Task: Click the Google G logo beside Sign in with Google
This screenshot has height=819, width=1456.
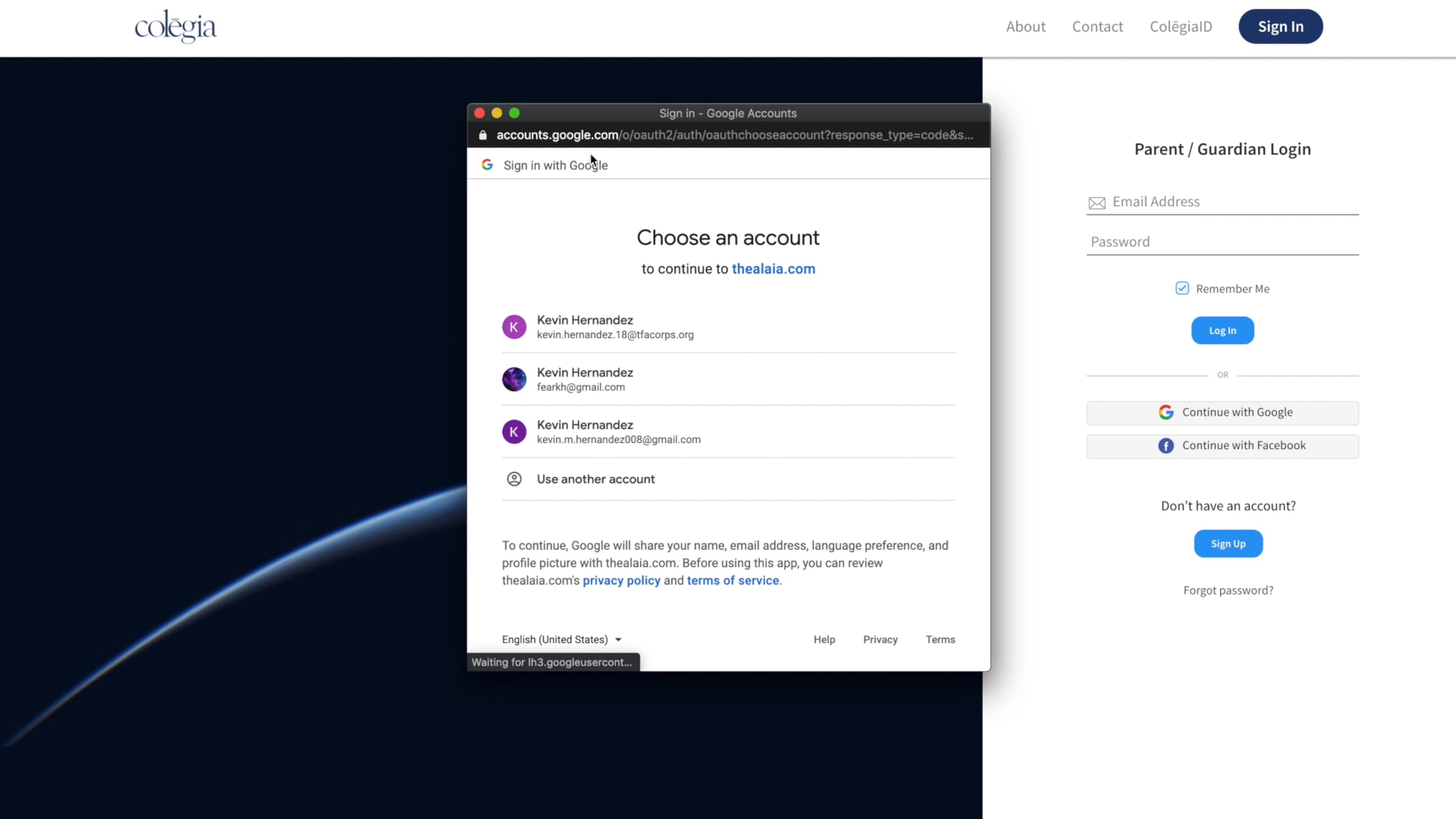Action: click(x=487, y=165)
